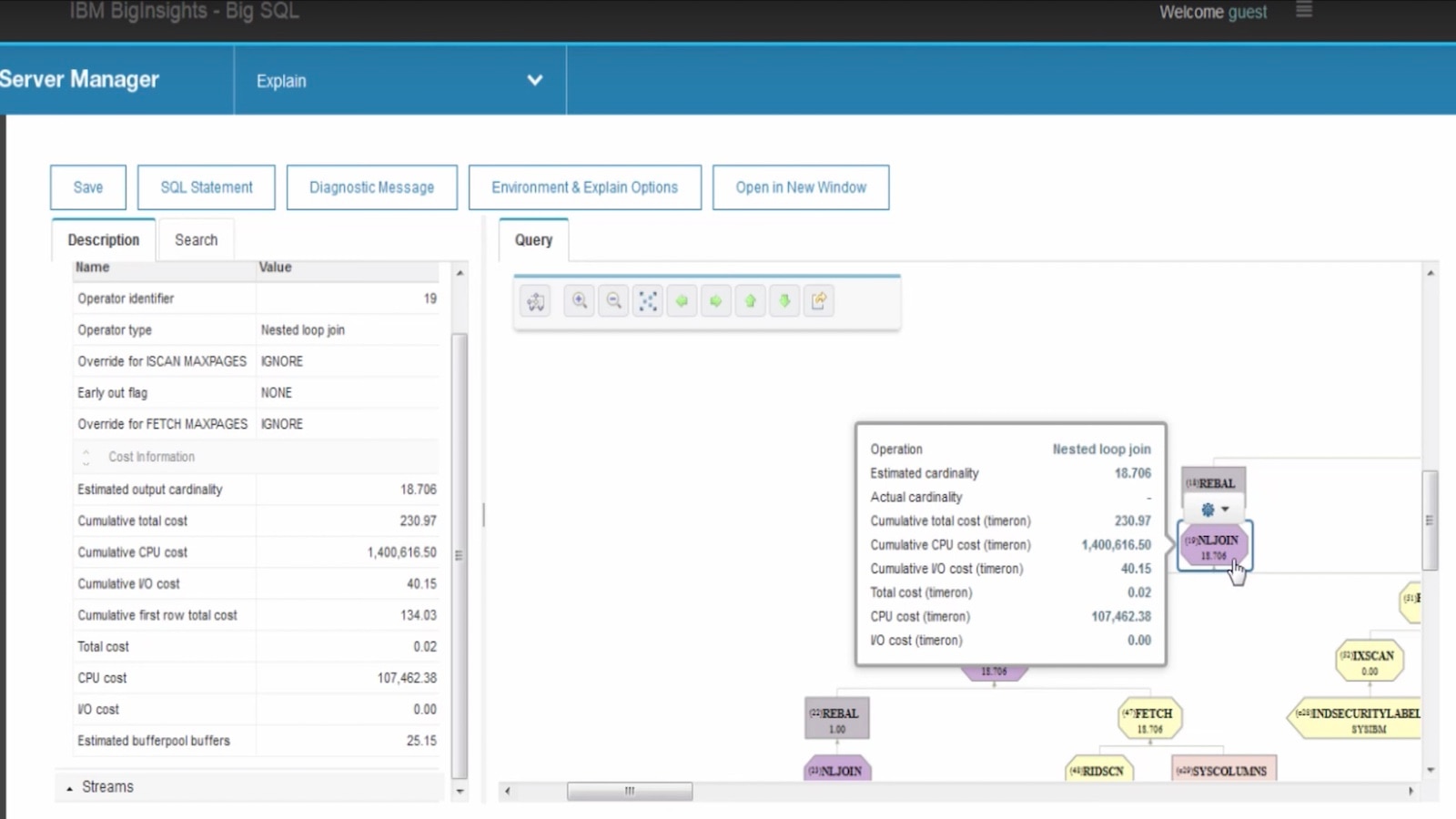Click the export diagram icon in toolbar
This screenshot has width=1456, height=819.
(818, 300)
